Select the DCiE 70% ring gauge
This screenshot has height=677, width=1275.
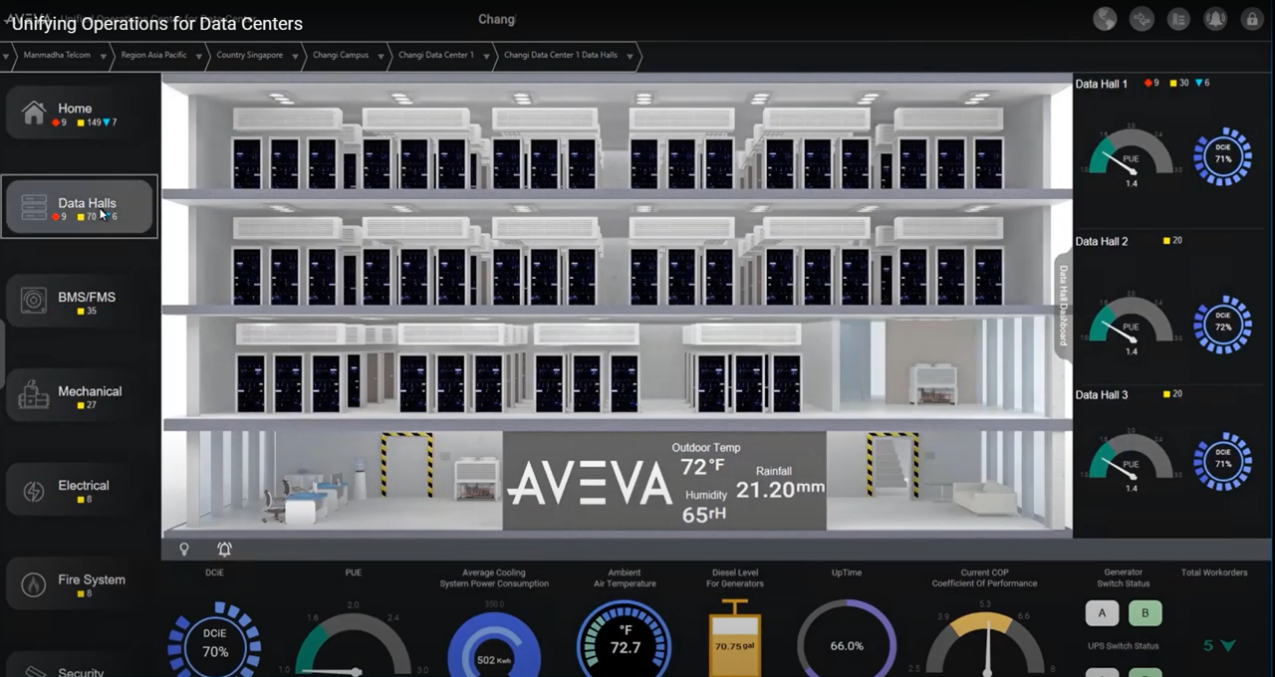(x=215, y=640)
